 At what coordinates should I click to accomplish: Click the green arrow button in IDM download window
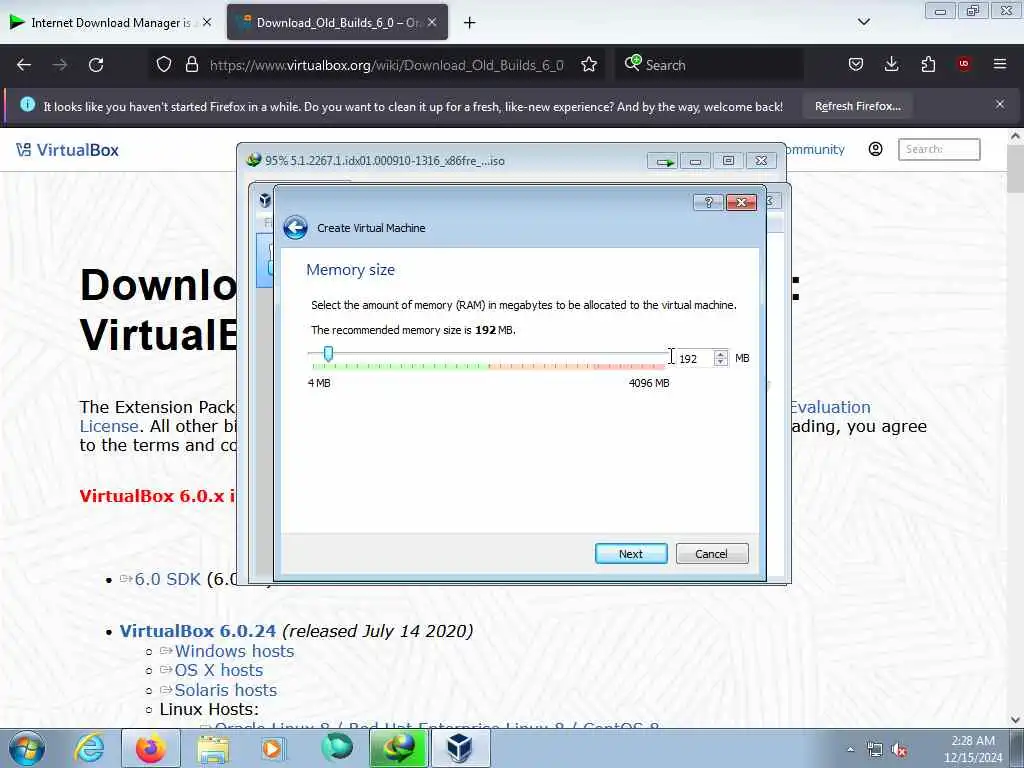663,161
